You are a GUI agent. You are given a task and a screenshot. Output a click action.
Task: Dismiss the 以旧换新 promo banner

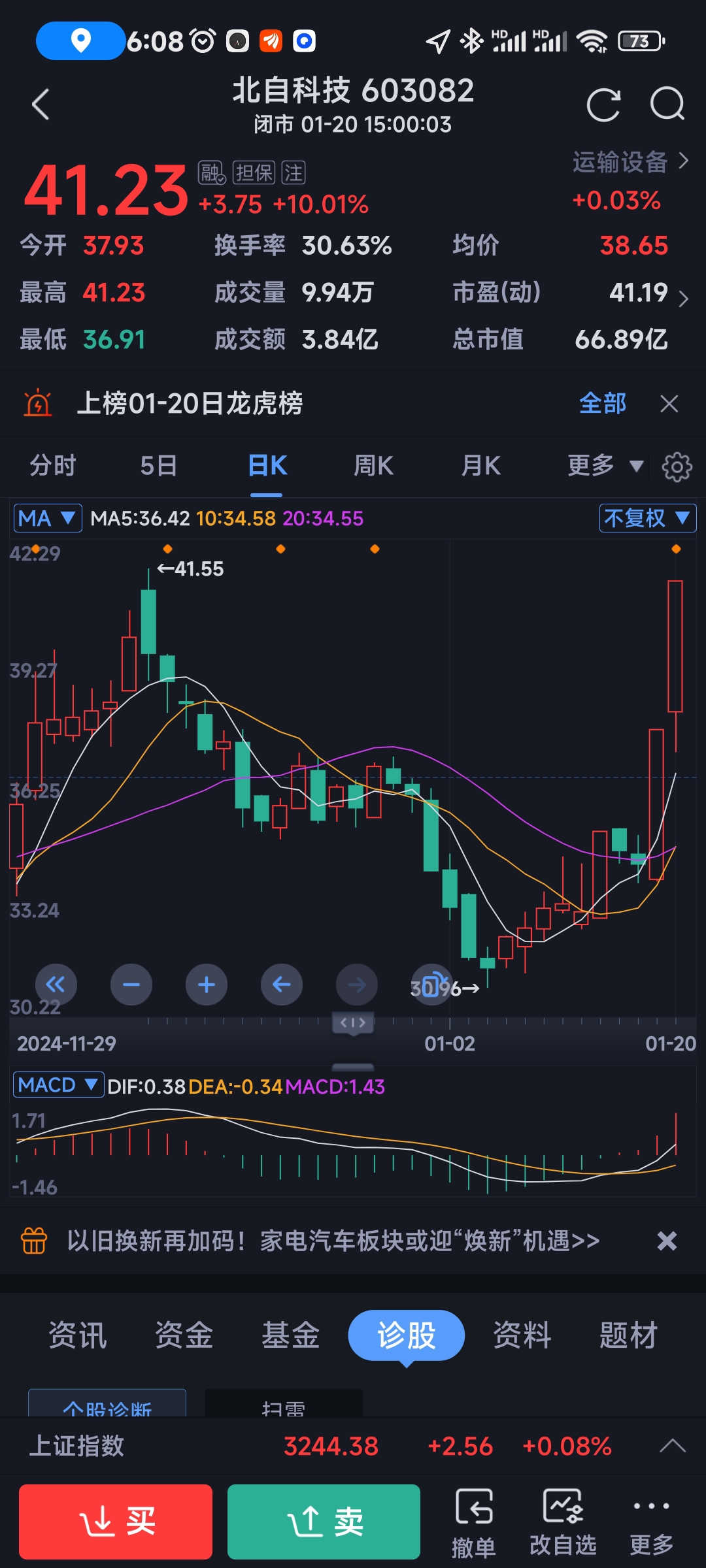point(667,1240)
